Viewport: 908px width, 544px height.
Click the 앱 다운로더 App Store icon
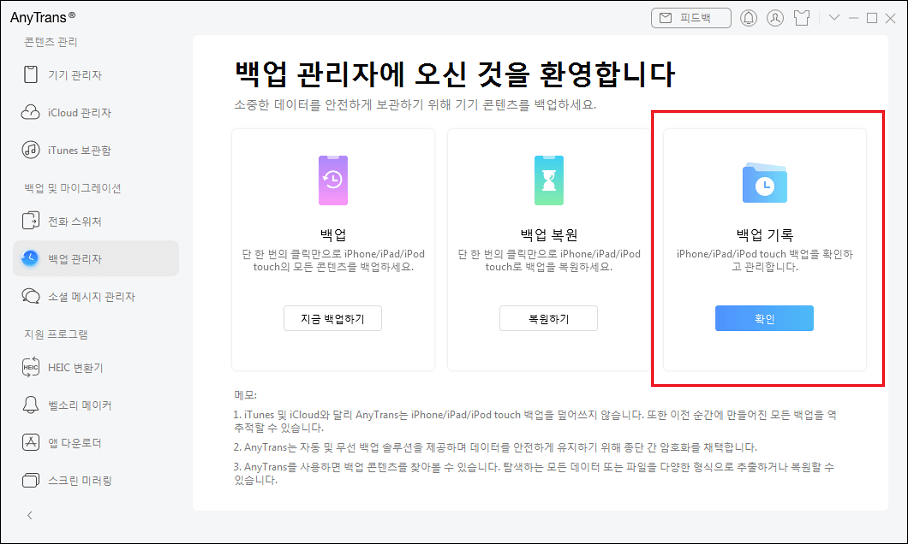pos(31,443)
